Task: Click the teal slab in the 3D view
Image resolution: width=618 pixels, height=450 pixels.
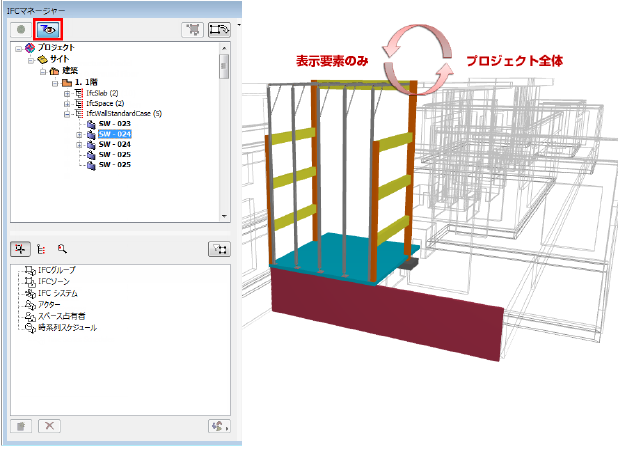Action: coord(343,256)
